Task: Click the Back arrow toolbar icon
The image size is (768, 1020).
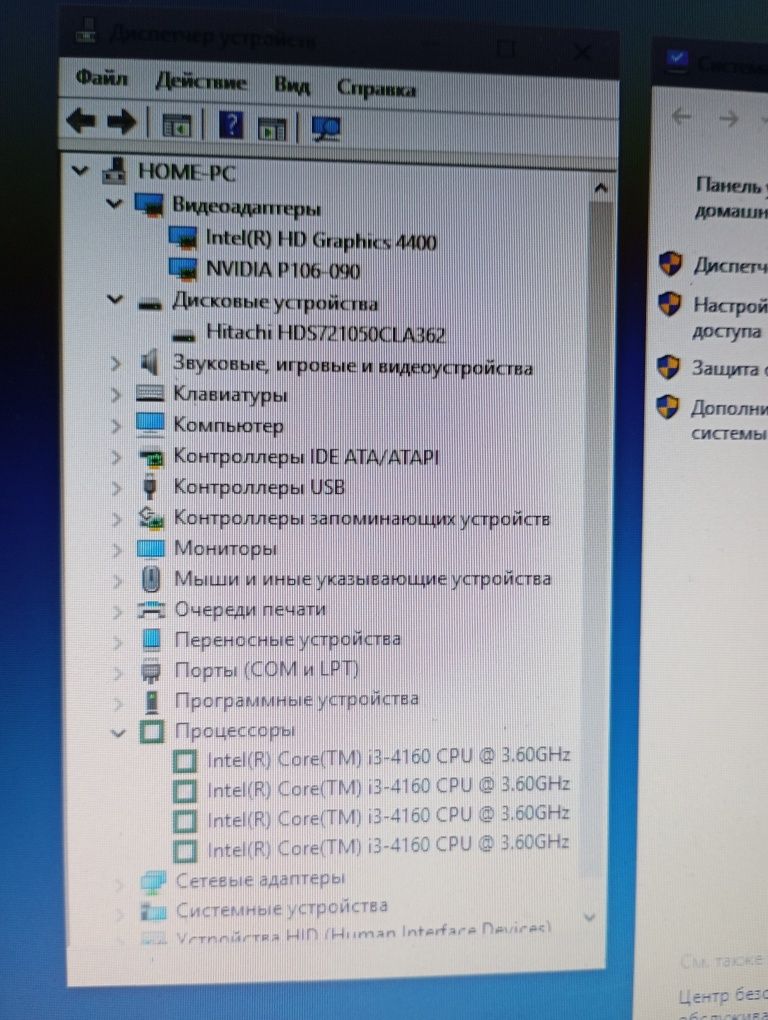Action: [82, 121]
